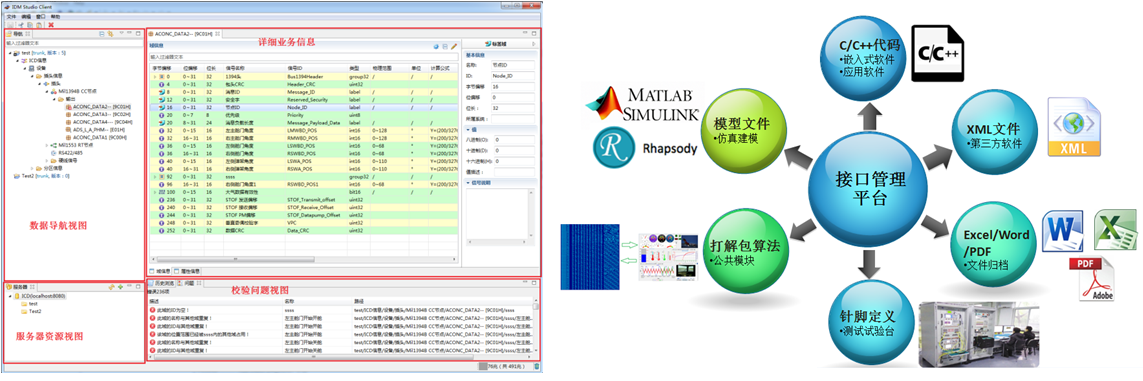Open the 帮助 menu
Viewport: 1143px width, 381px height.
point(55,16)
